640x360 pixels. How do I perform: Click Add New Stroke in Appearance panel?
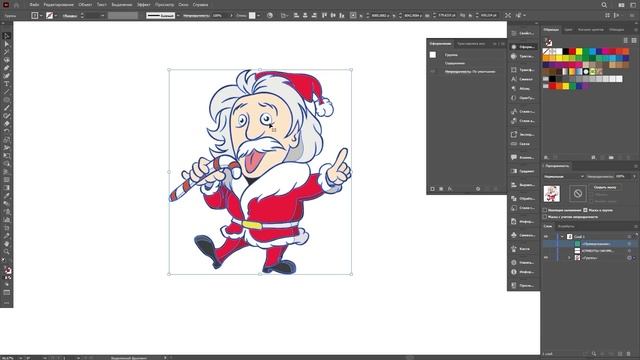pyautogui.click(x=433, y=189)
